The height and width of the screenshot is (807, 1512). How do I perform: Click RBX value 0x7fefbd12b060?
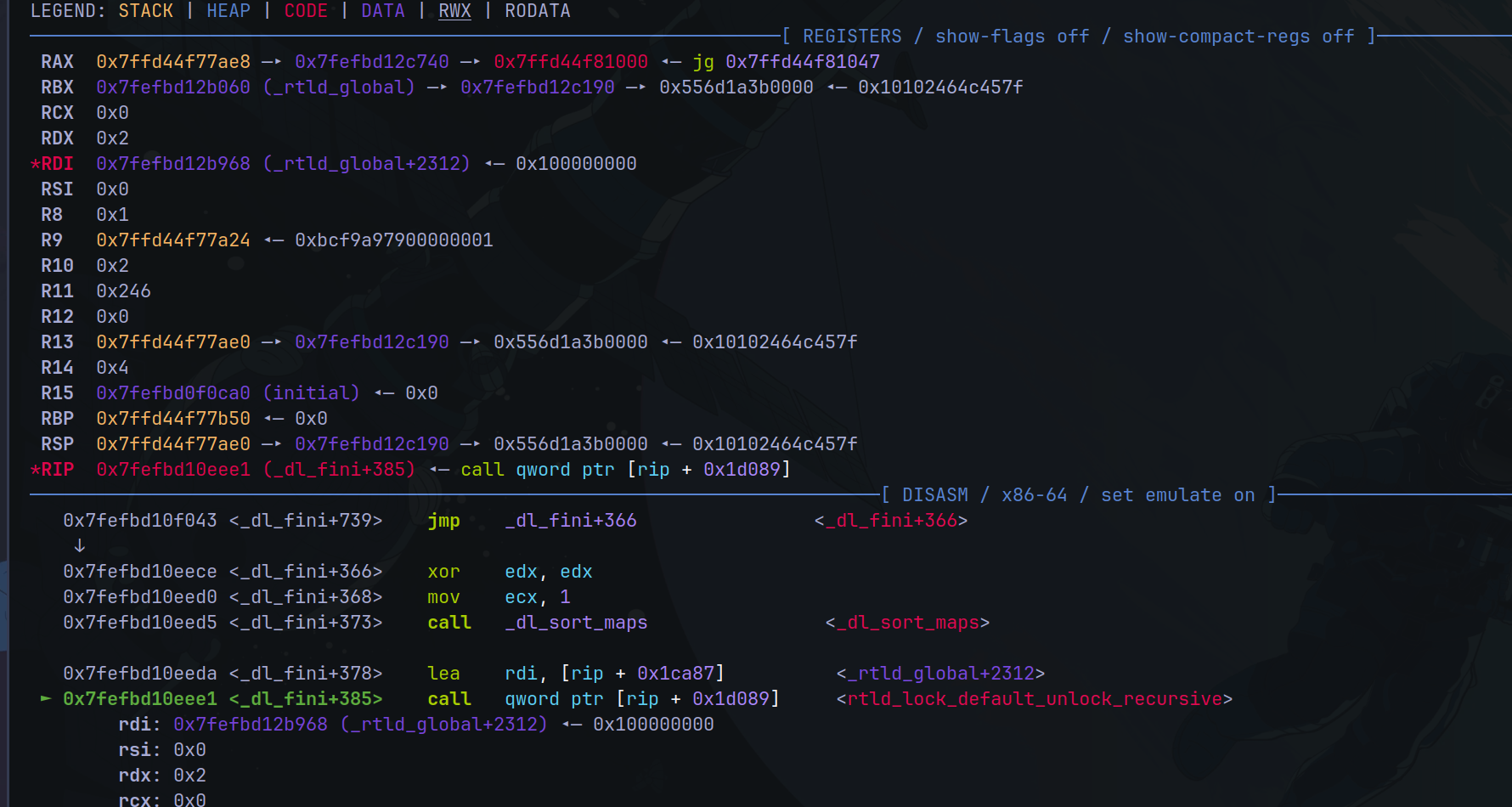tap(173, 87)
